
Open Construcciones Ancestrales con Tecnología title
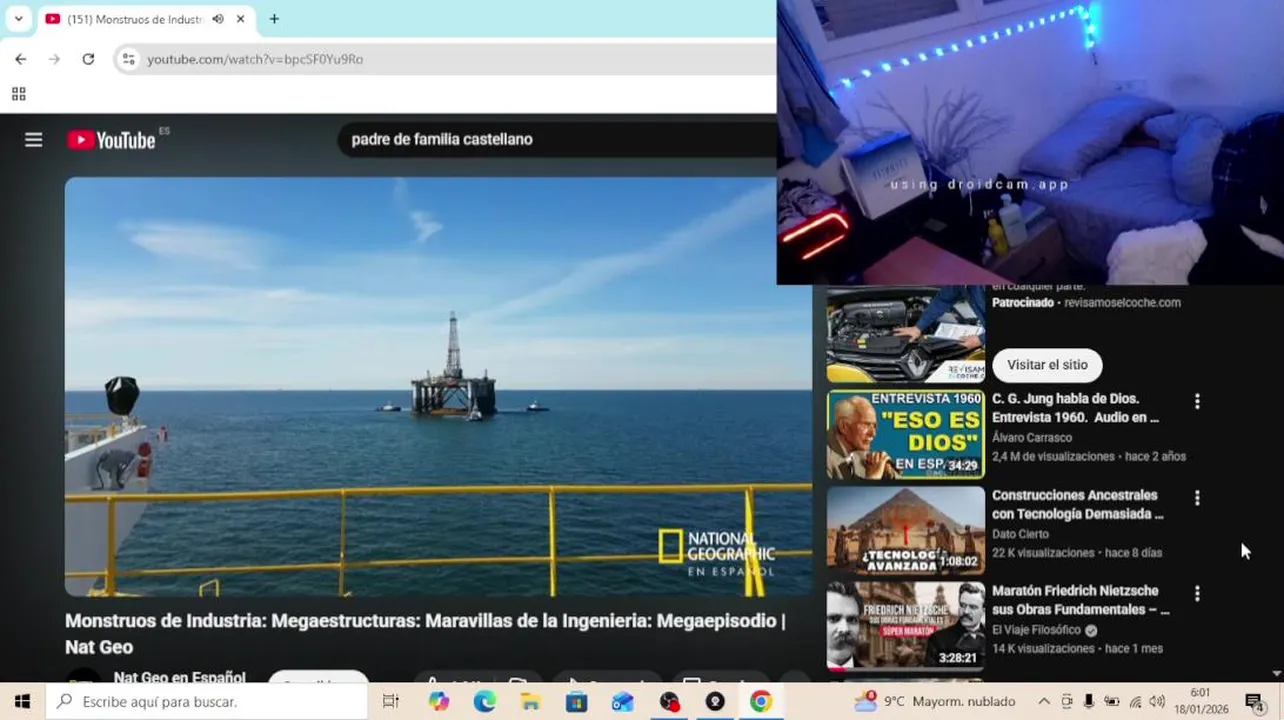click(x=1077, y=504)
